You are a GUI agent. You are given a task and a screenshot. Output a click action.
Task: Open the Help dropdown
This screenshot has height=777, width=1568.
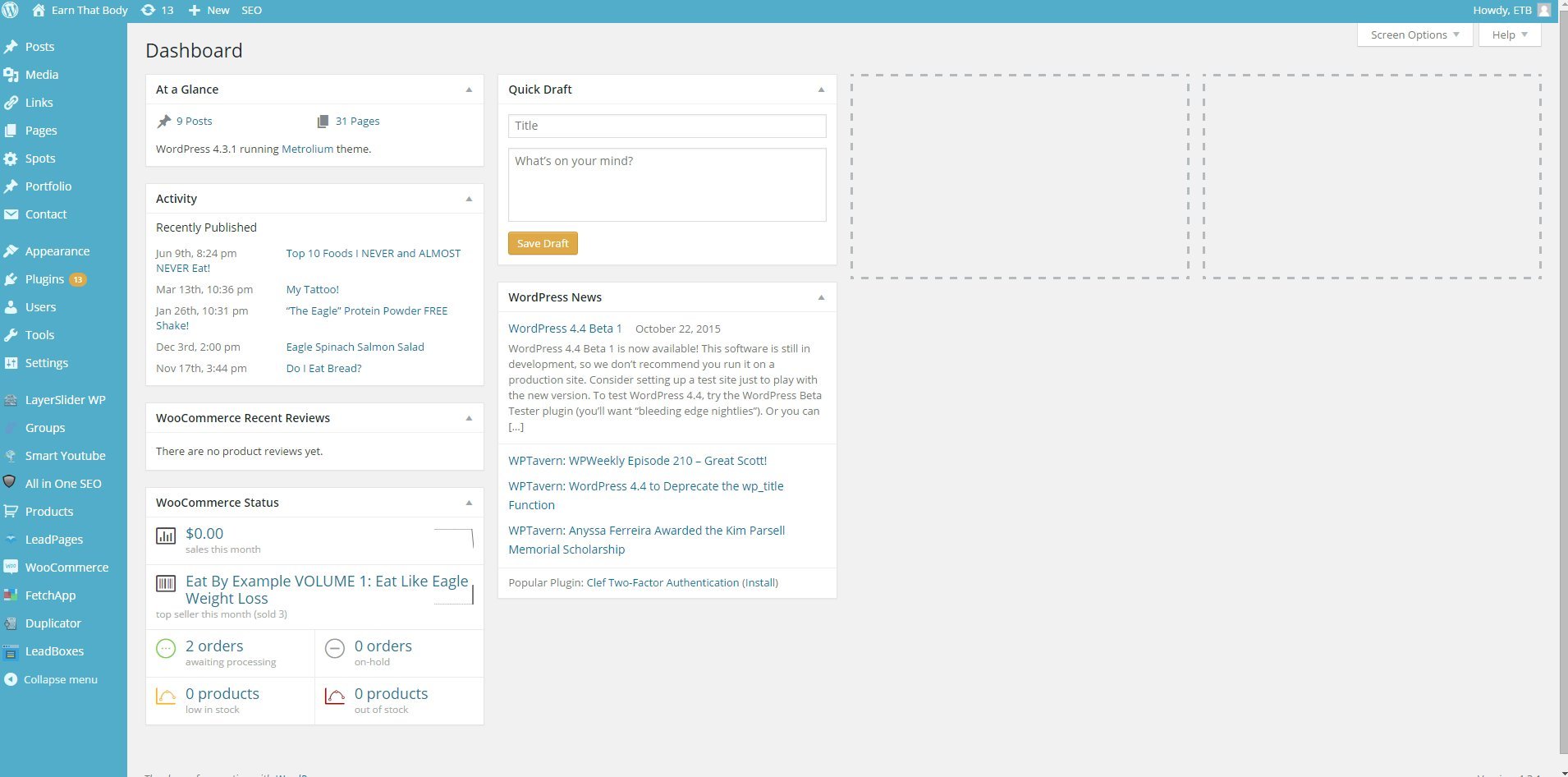pos(1510,34)
